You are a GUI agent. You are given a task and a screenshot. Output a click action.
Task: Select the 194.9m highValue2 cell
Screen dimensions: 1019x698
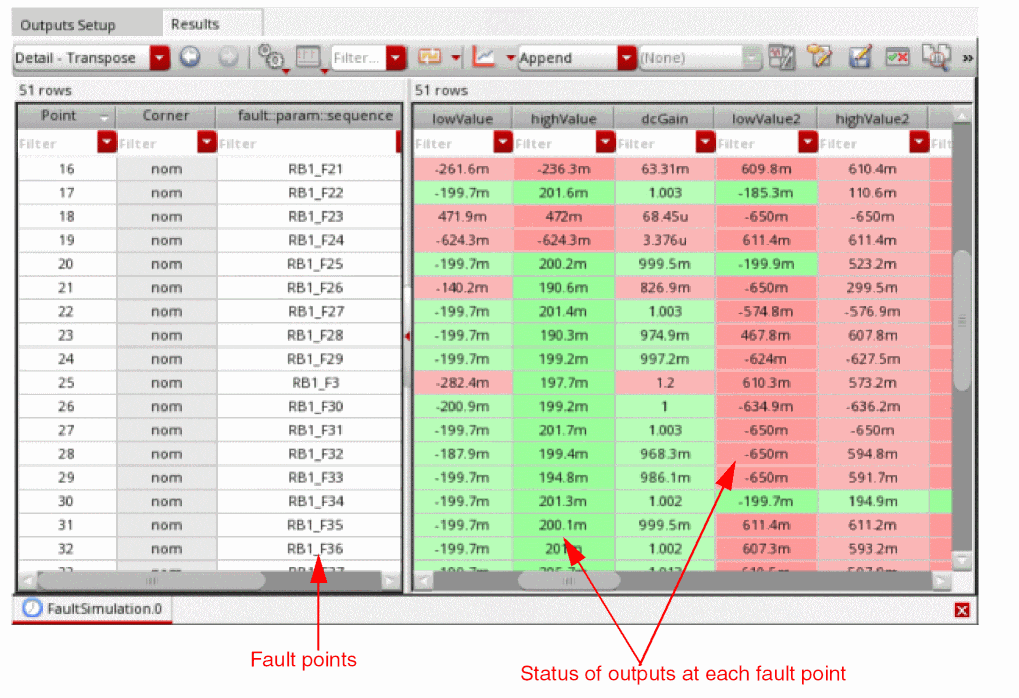click(x=872, y=501)
